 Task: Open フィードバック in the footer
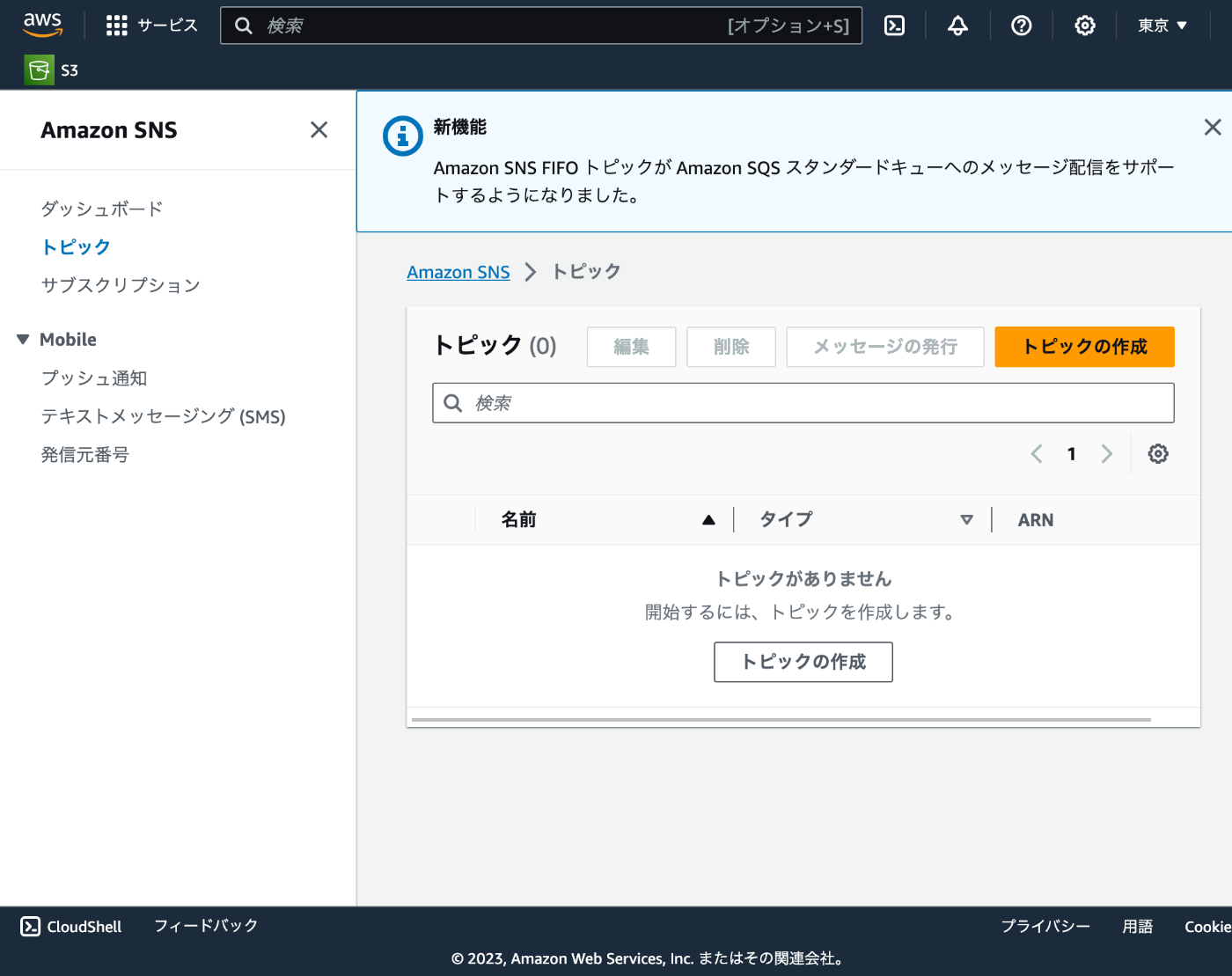(x=206, y=926)
